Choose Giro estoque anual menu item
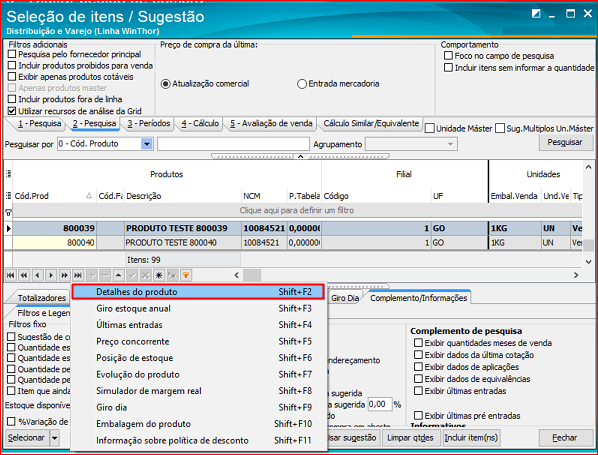598x455 pixels. (198, 308)
